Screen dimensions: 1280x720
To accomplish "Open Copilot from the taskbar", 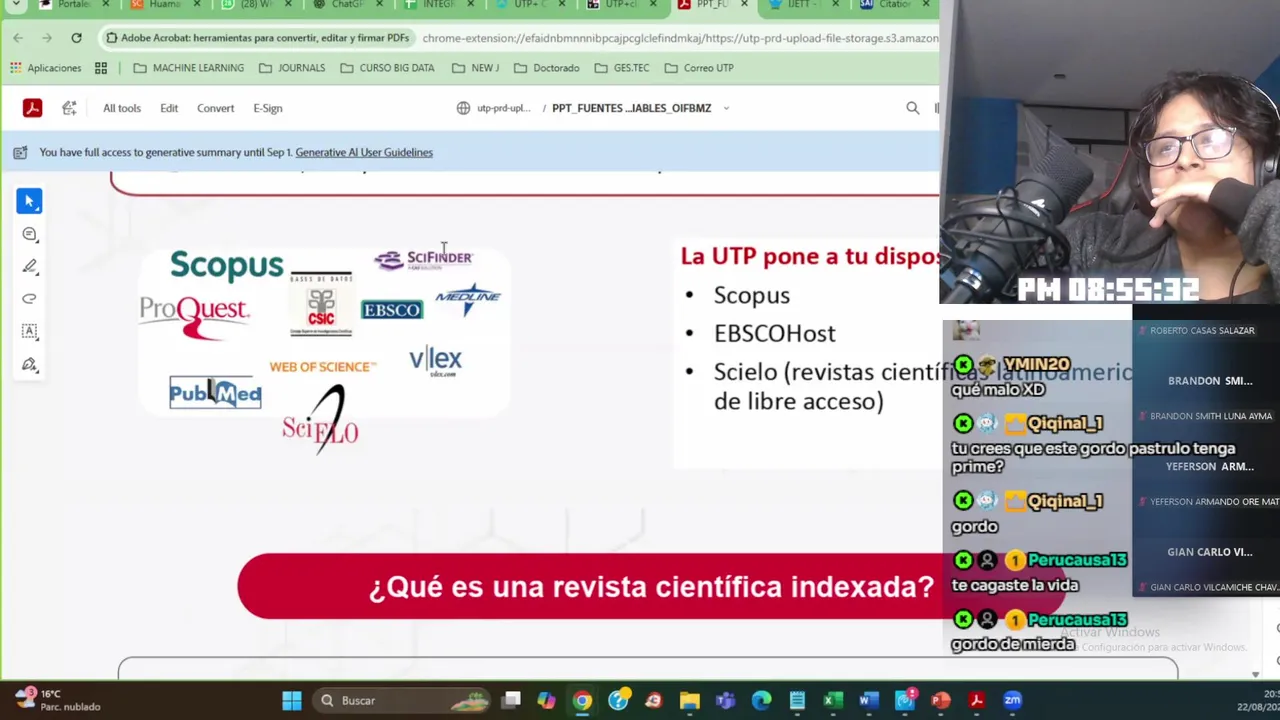I will click(546, 701).
